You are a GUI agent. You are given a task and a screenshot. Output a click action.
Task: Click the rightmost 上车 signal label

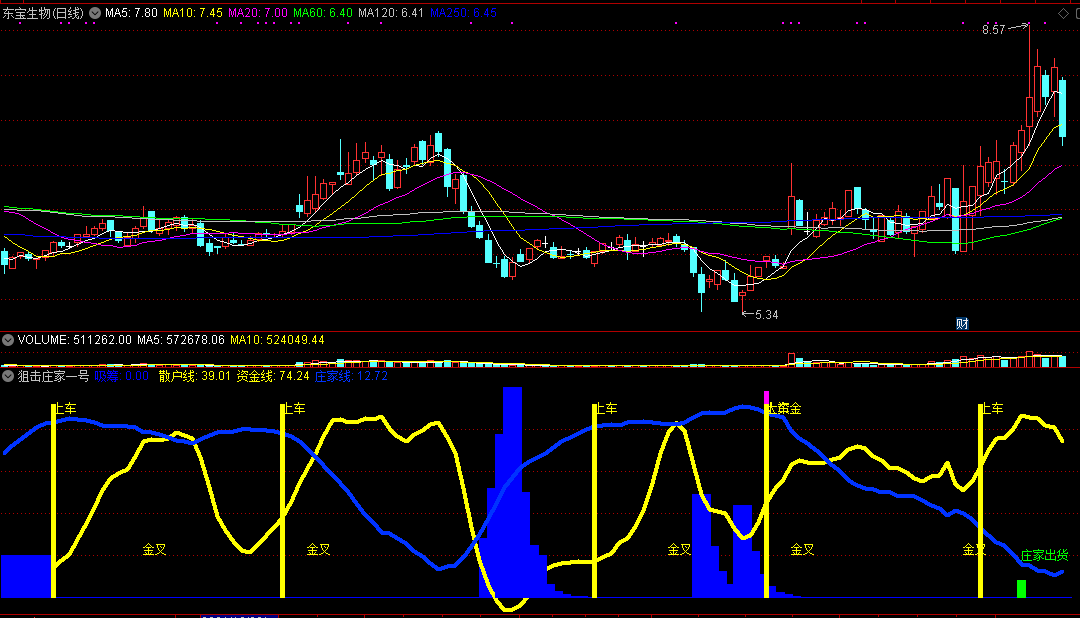[x=992, y=409]
